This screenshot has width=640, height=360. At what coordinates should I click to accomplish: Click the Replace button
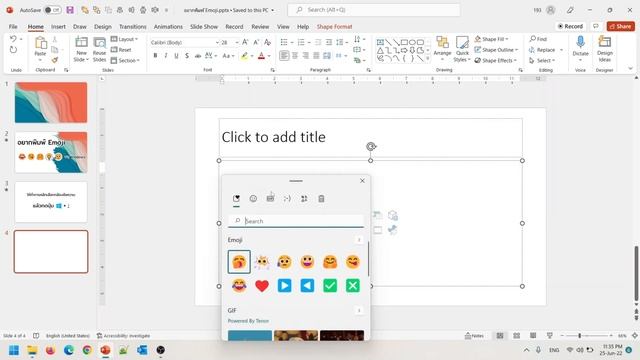[542, 50]
